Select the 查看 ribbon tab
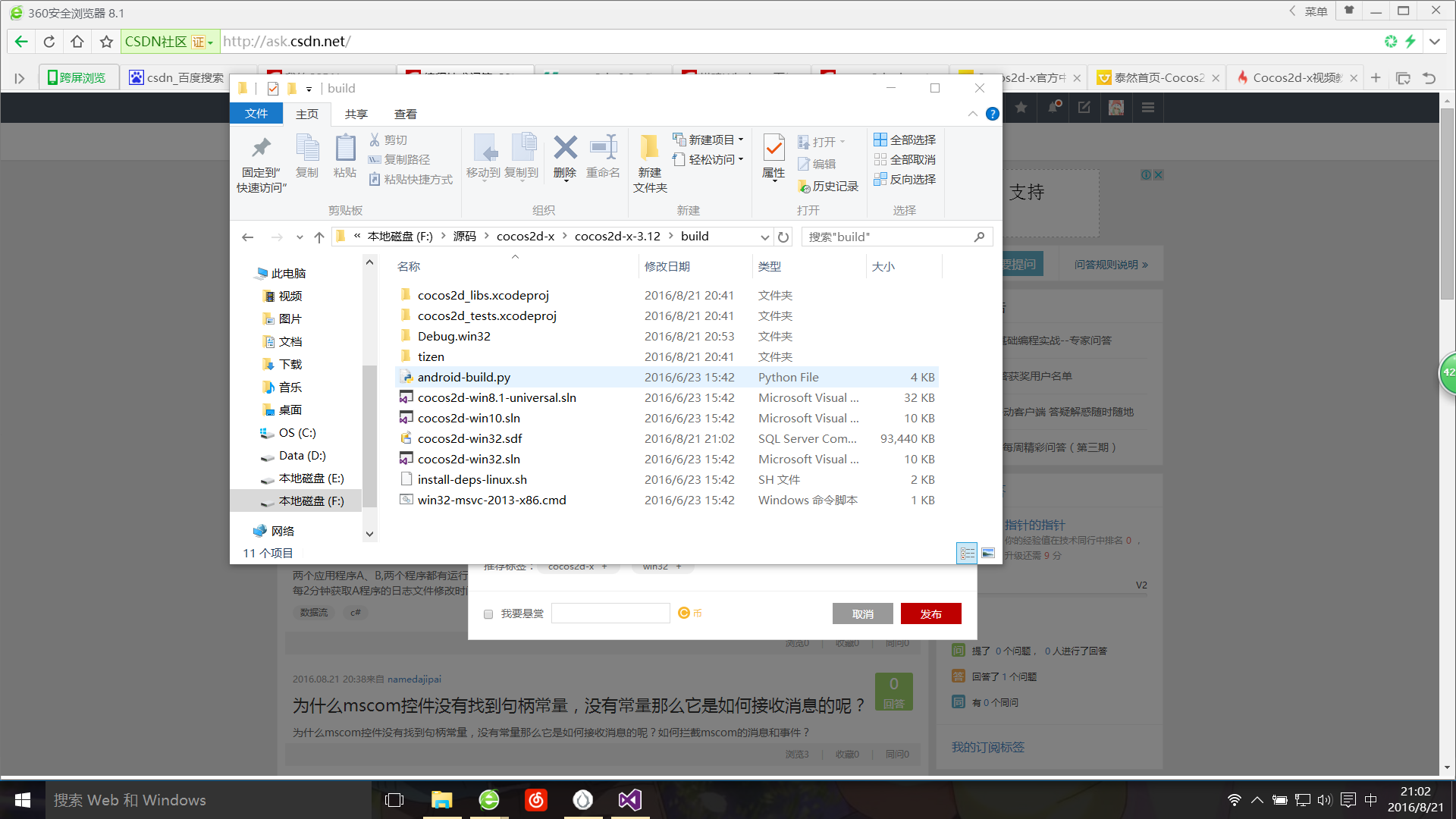This screenshot has height=819, width=1456. click(x=406, y=114)
